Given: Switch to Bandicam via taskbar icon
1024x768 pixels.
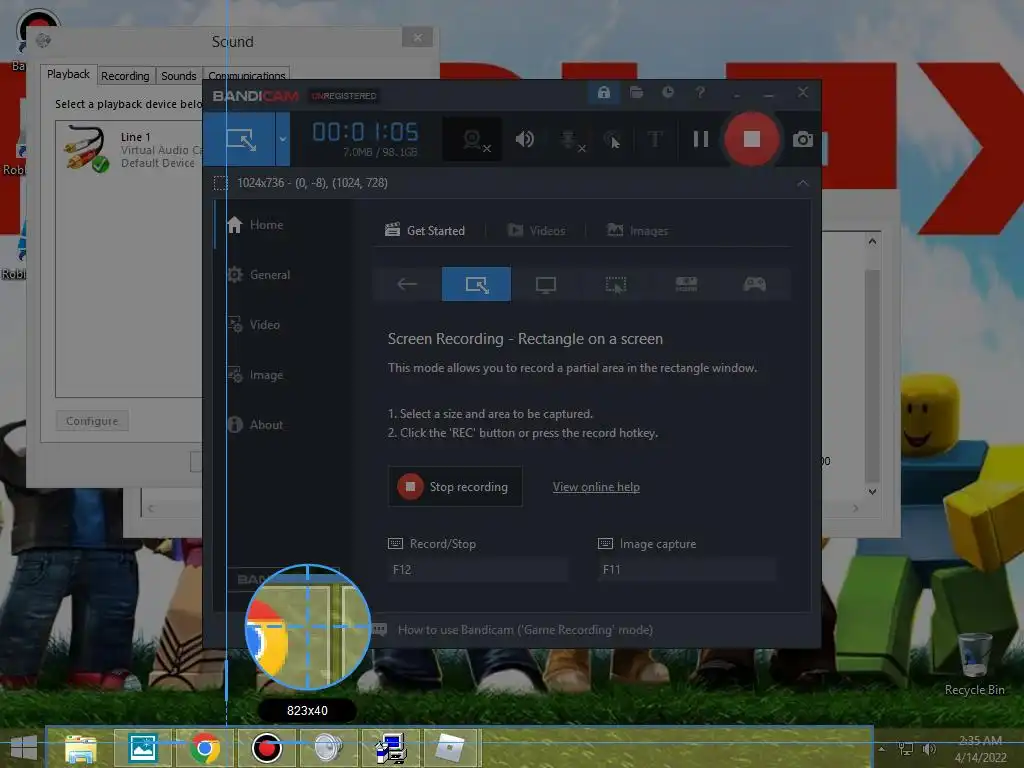Looking at the screenshot, I should (x=266, y=748).
